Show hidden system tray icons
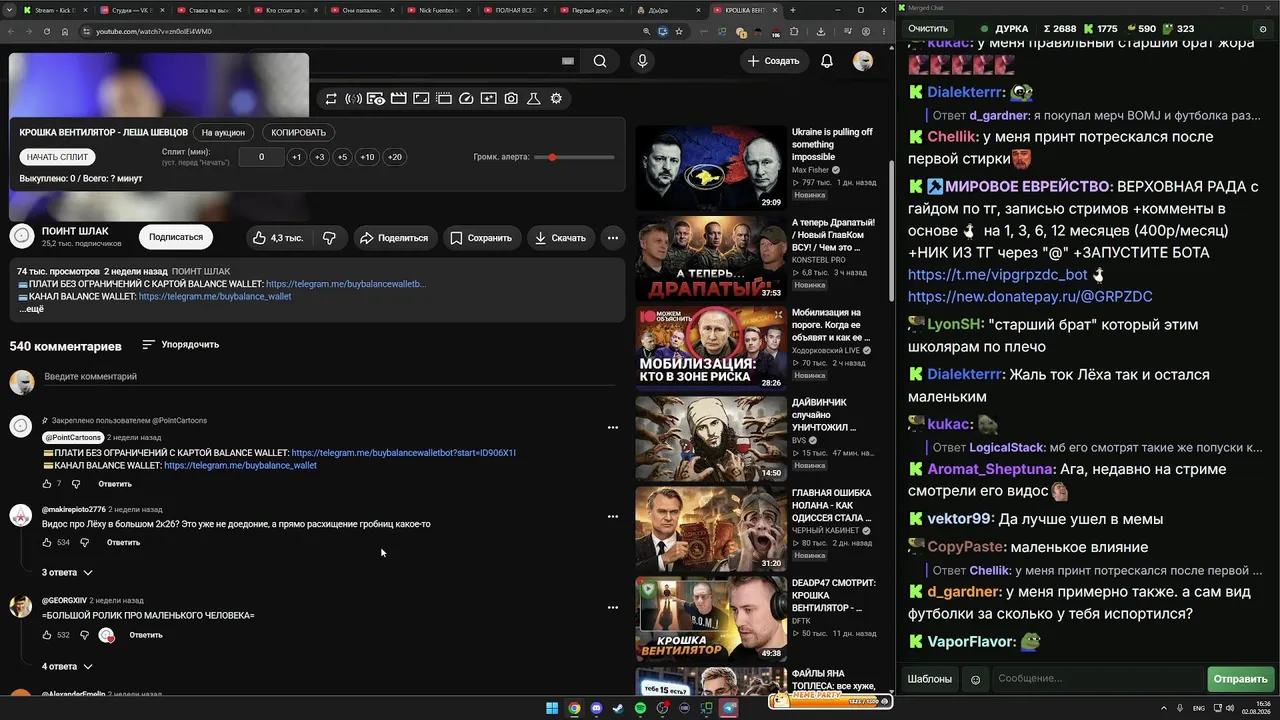Image resolution: width=1280 pixels, height=720 pixels. pyautogui.click(x=1164, y=708)
